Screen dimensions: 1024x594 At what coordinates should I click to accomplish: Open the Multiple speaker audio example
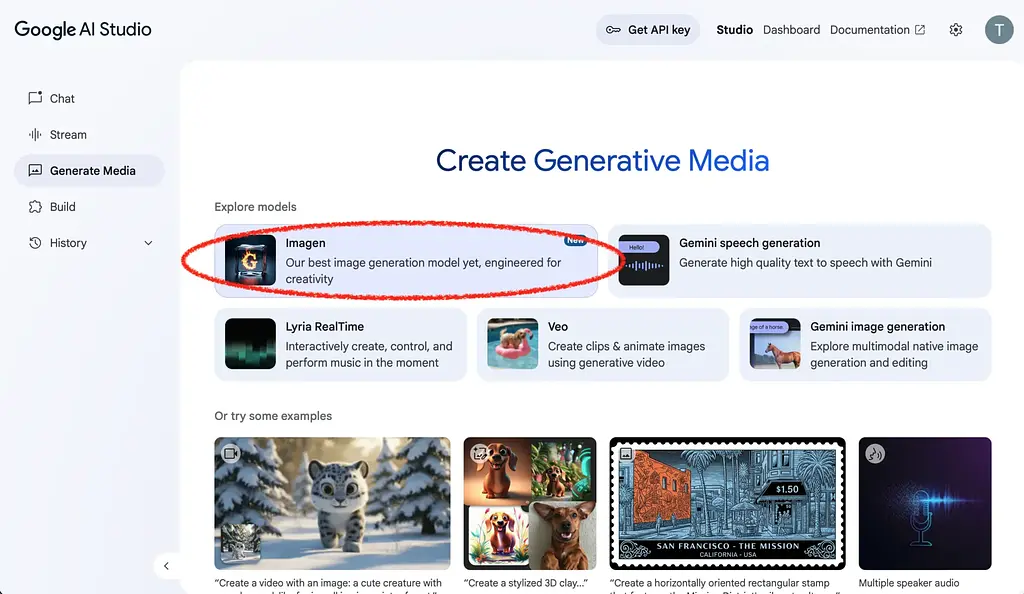coord(924,503)
